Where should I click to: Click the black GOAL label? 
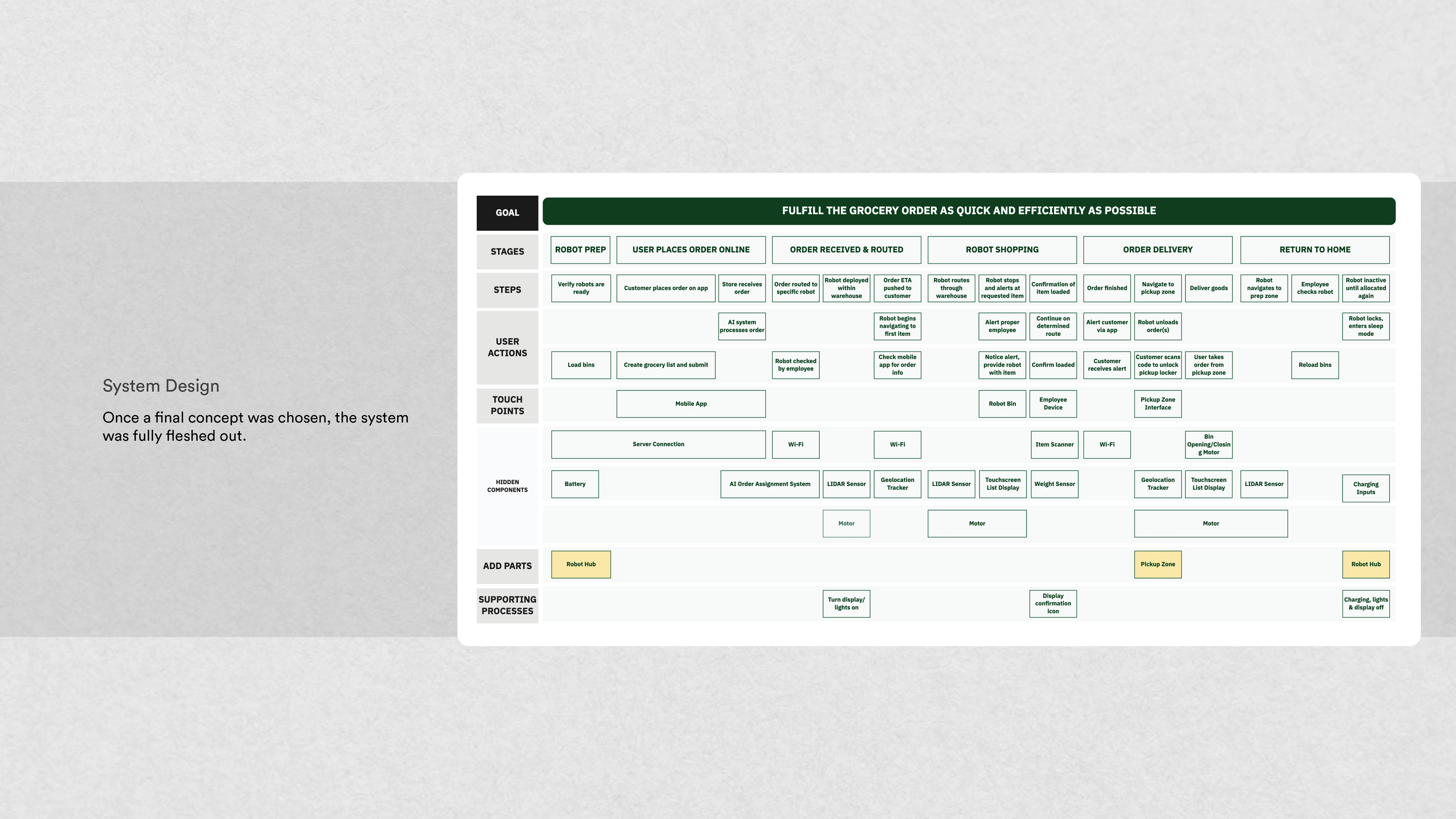coord(507,213)
